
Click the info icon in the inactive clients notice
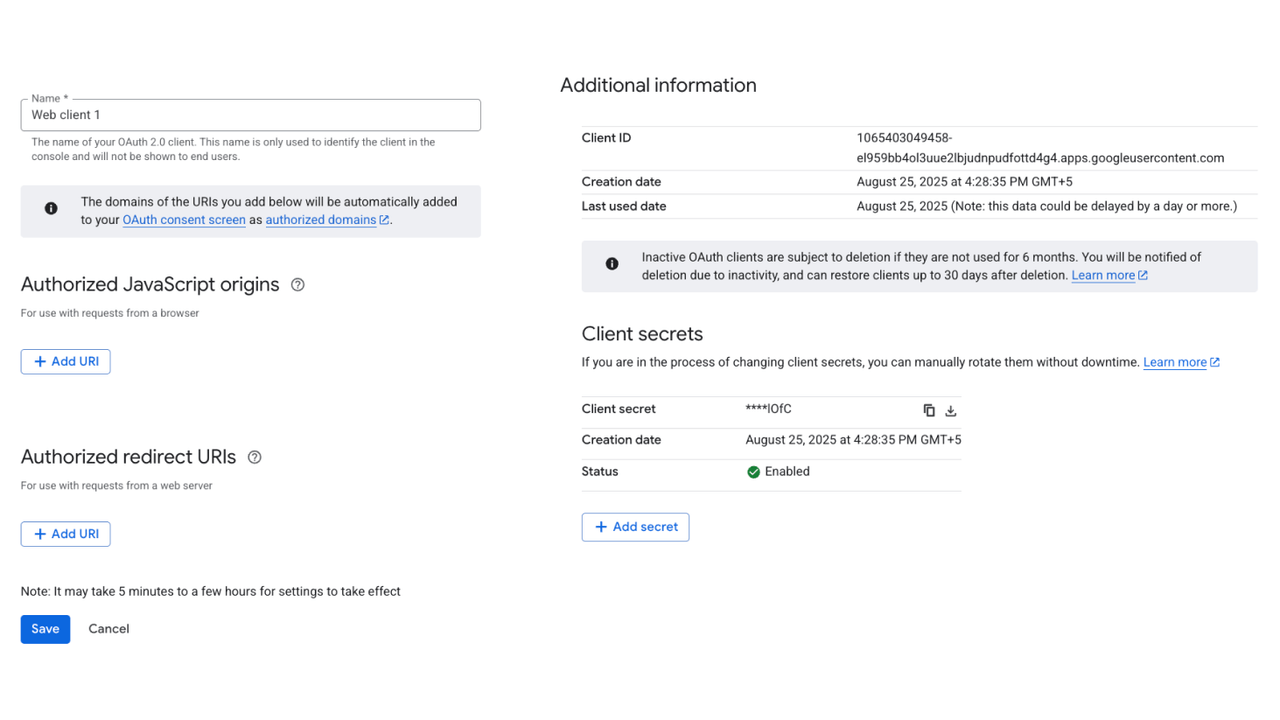[611, 263]
